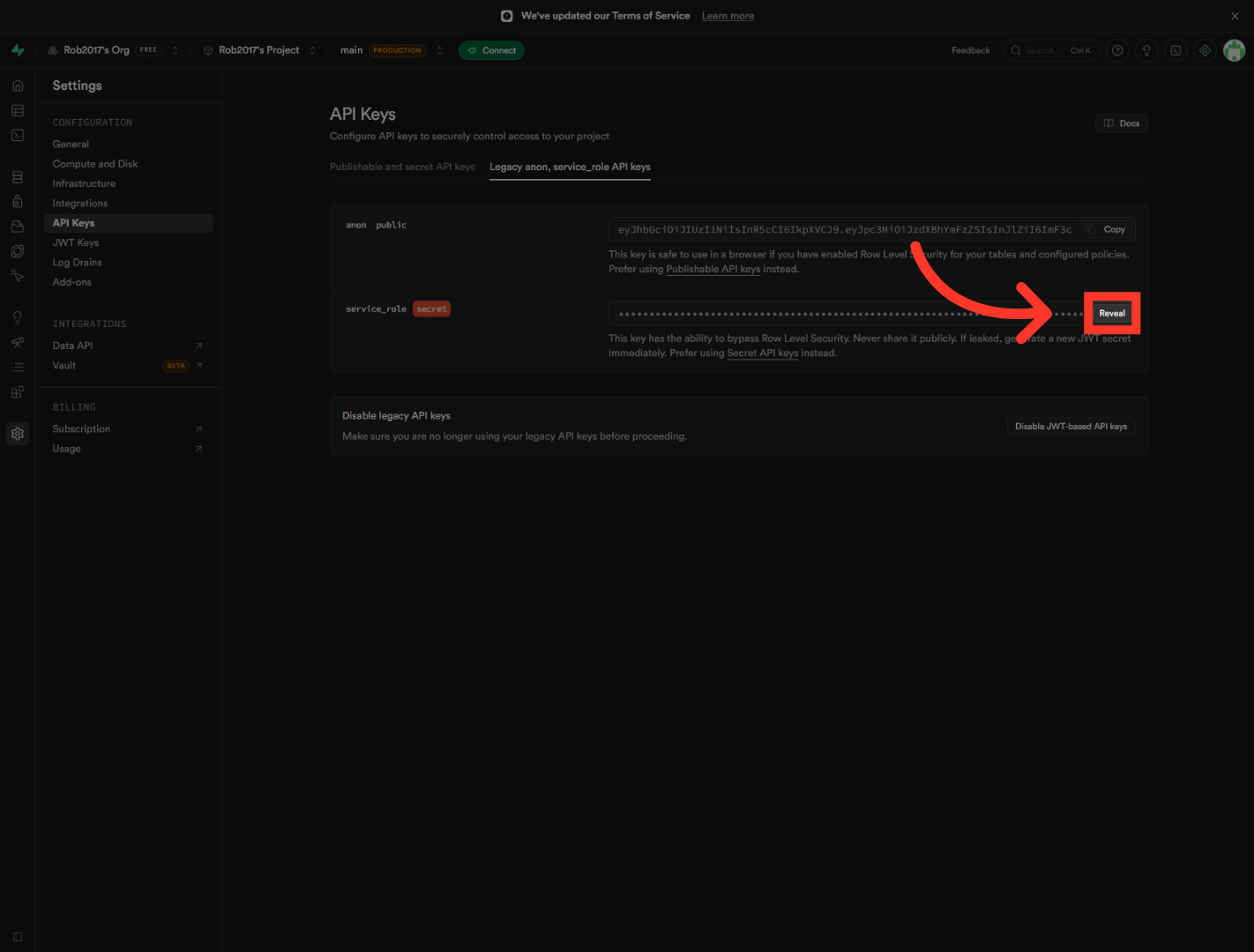Follow the Publishable API keys link
1254x952 pixels.
point(713,269)
